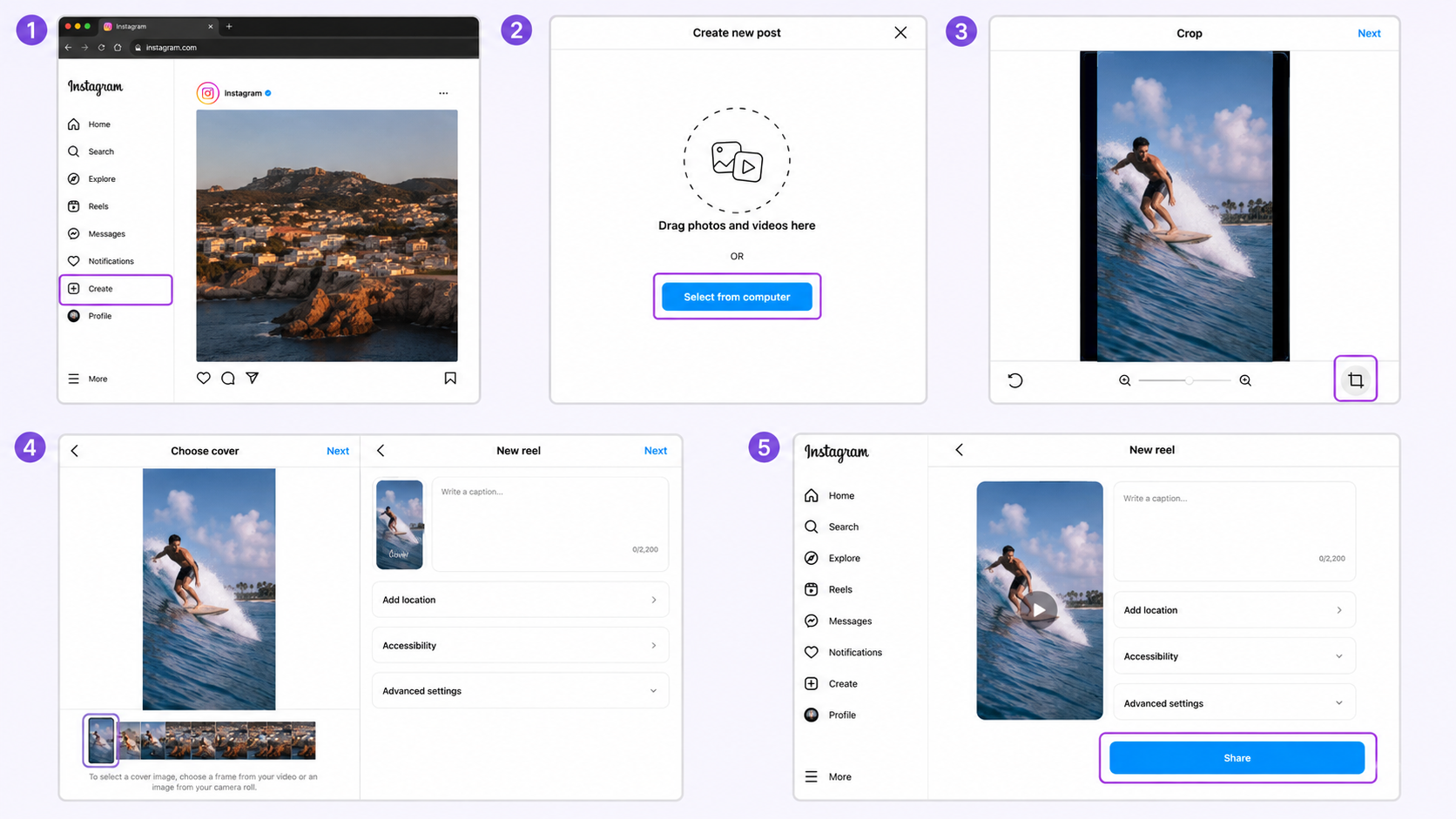Click Next on the Choose cover screen
Screen dimensions: 1456x819
338,451
